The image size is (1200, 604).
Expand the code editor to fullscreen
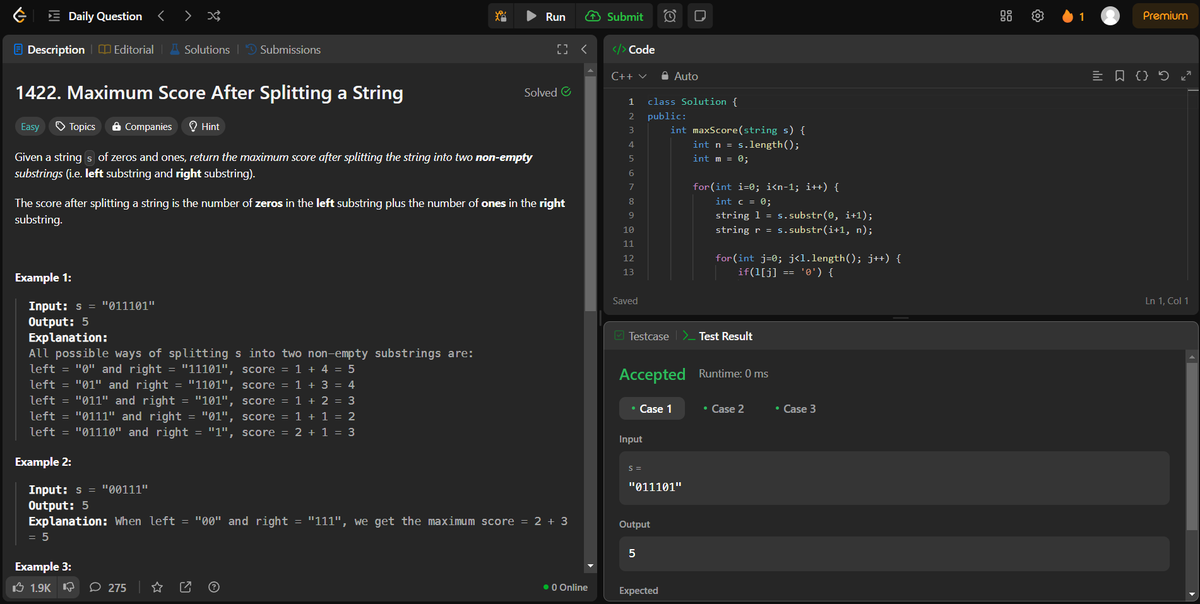(1186, 75)
